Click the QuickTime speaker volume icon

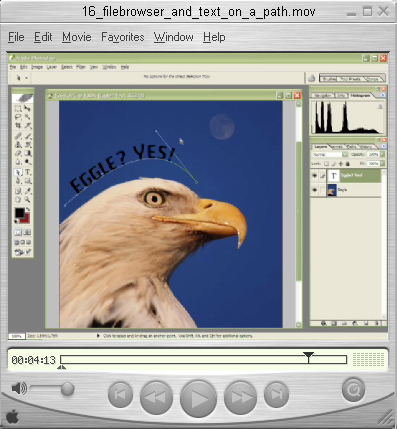tap(19, 388)
